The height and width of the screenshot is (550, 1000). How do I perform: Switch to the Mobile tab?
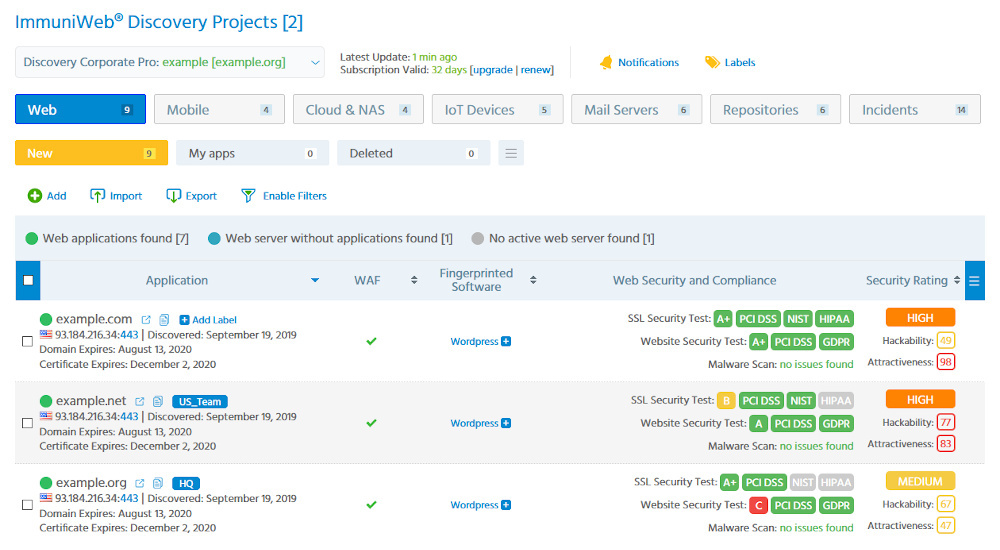pyautogui.click(x=219, y=110)
